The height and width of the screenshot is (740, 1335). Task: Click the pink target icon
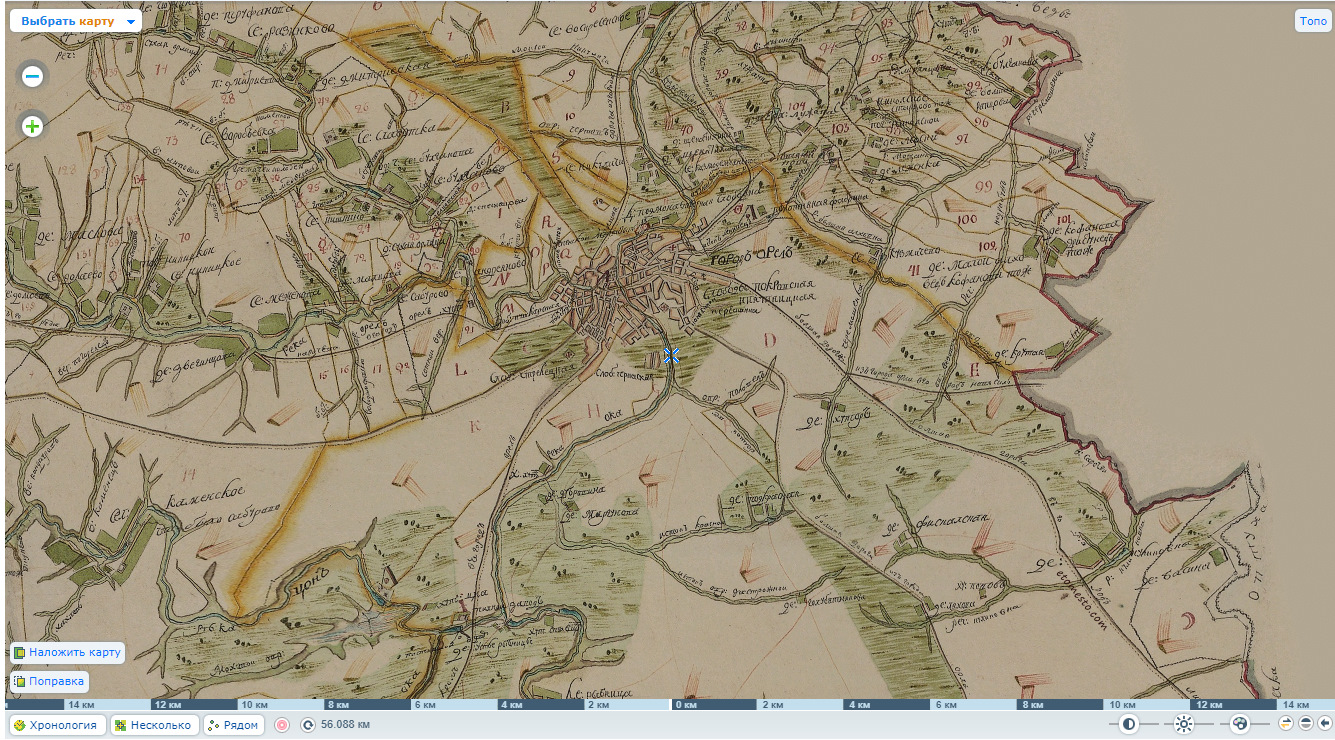pyautogui.click(x=282, y=725)
